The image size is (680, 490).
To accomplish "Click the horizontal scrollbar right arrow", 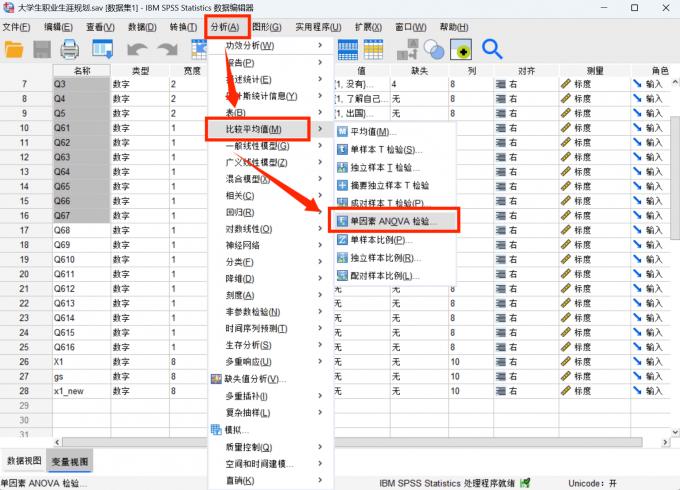I will (665, 442).
